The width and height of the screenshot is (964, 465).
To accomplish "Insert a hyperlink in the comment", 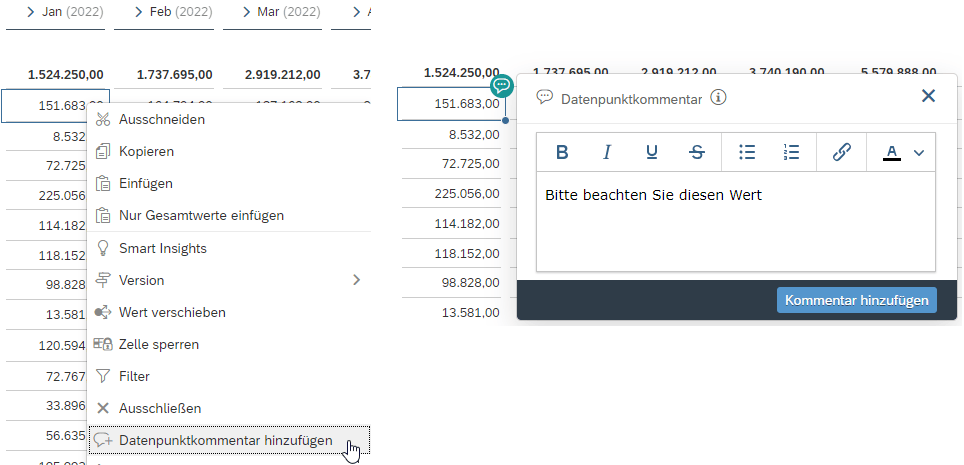I will click(841, 152).
